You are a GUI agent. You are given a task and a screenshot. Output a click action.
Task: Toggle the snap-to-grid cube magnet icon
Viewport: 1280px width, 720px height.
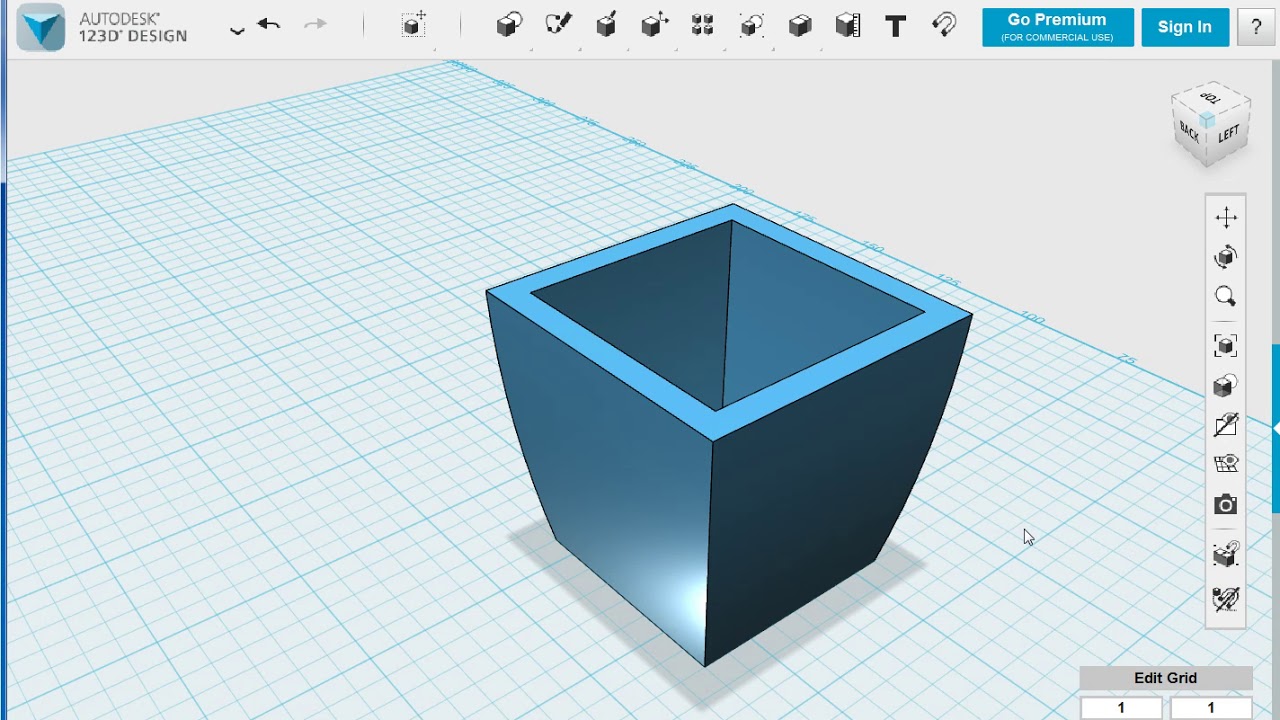[1226, 553]
